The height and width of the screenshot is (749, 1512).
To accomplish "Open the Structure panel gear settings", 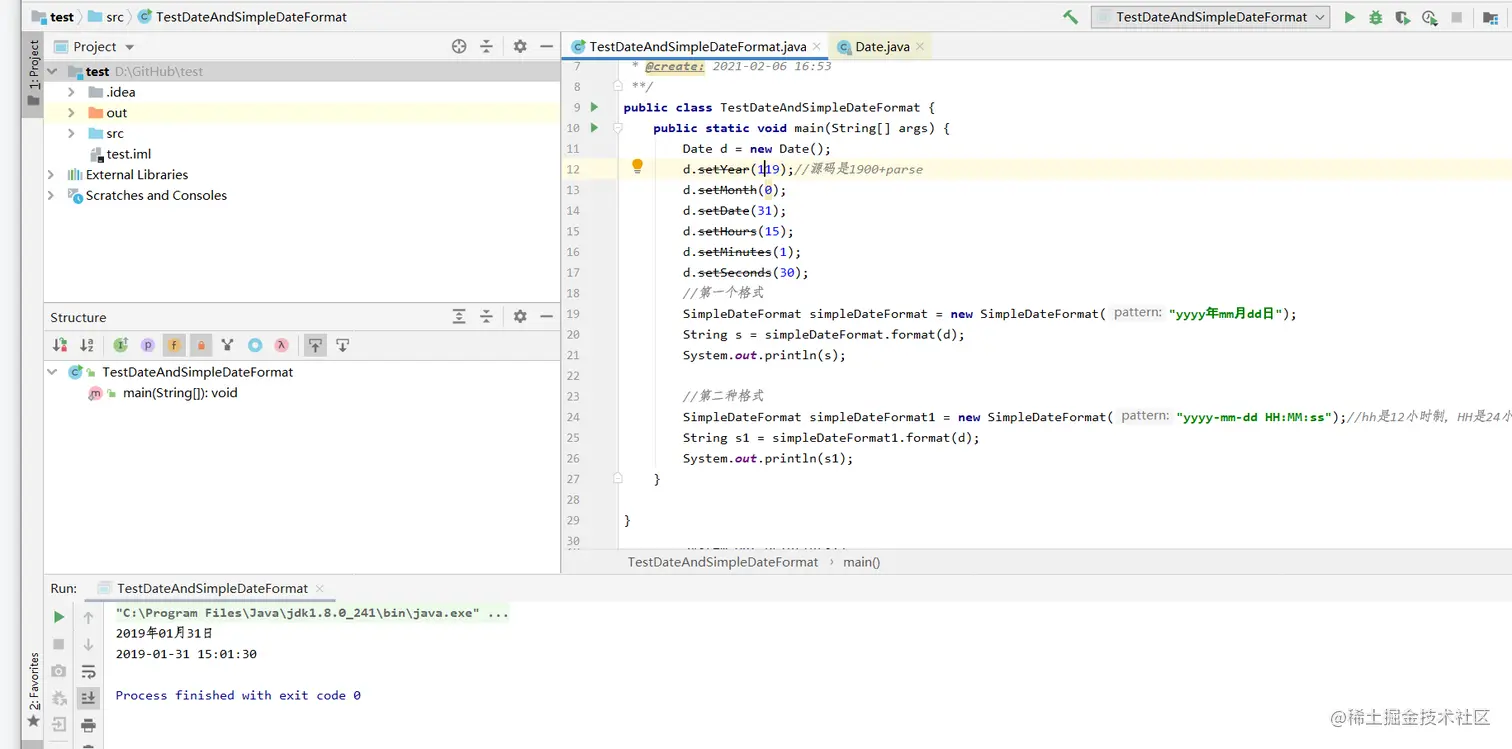I will click(x=520, y=317).
